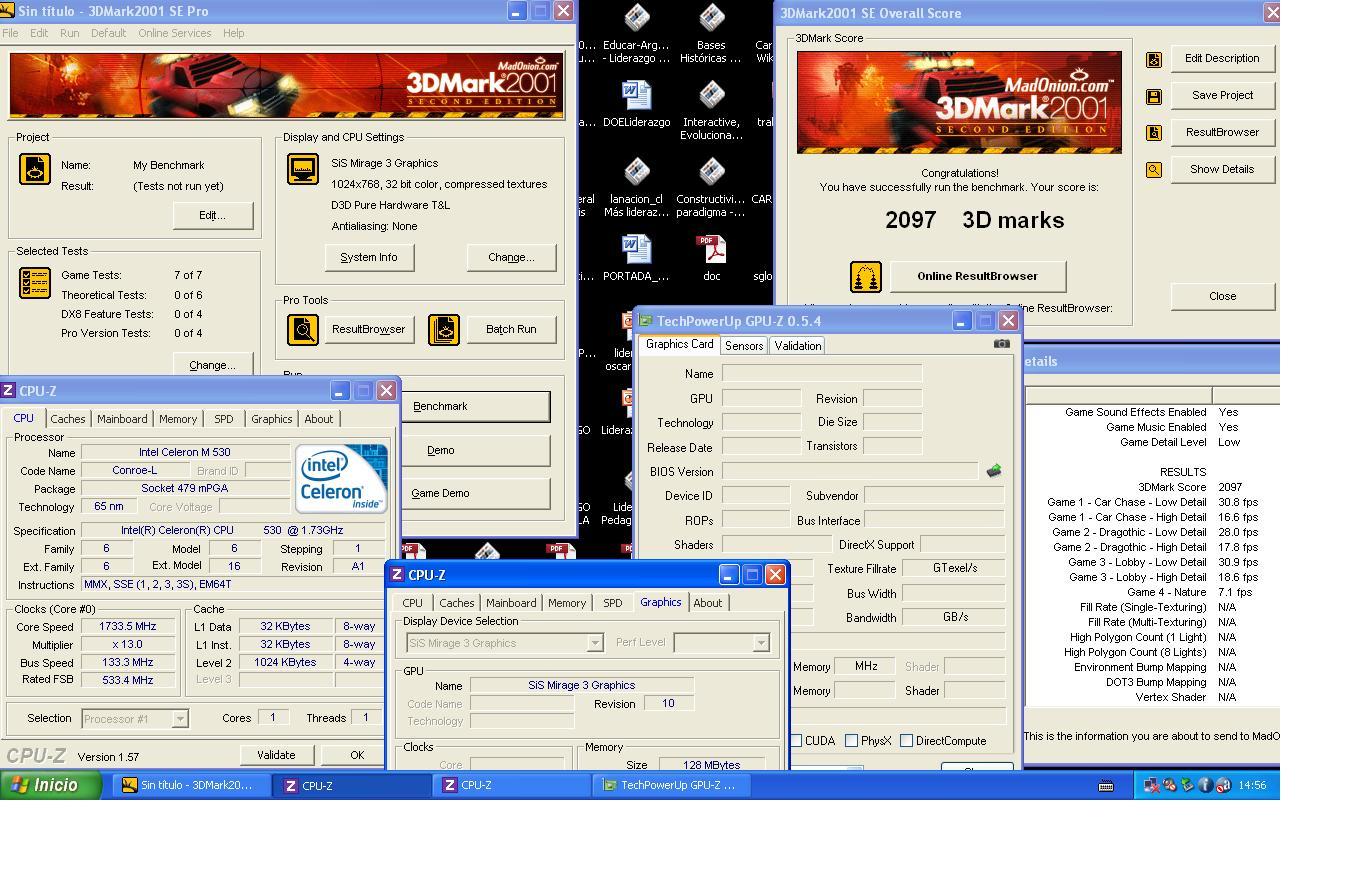1365x886 pixels.
Task: Click Memory Size value 128 MBytes
Action: [x=711, y=765]
